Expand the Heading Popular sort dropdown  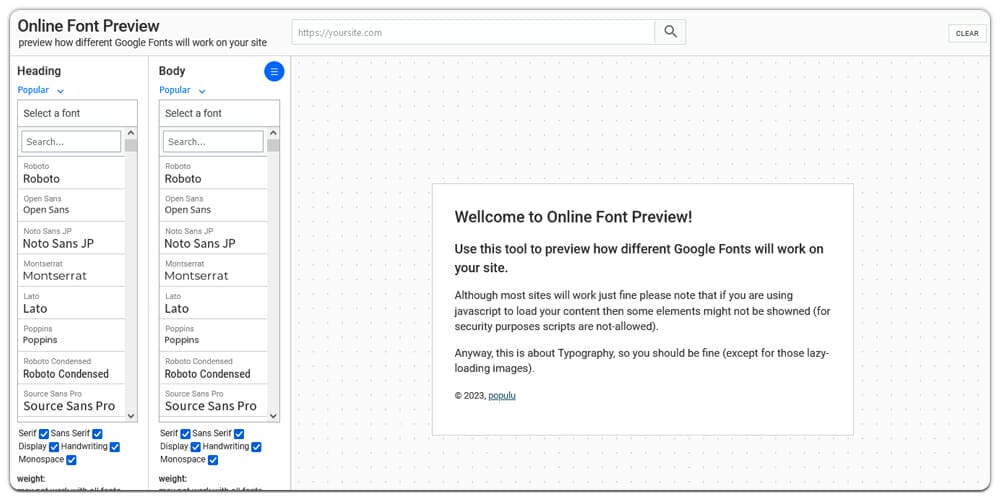pyautogui.click(x=41, y=91)
